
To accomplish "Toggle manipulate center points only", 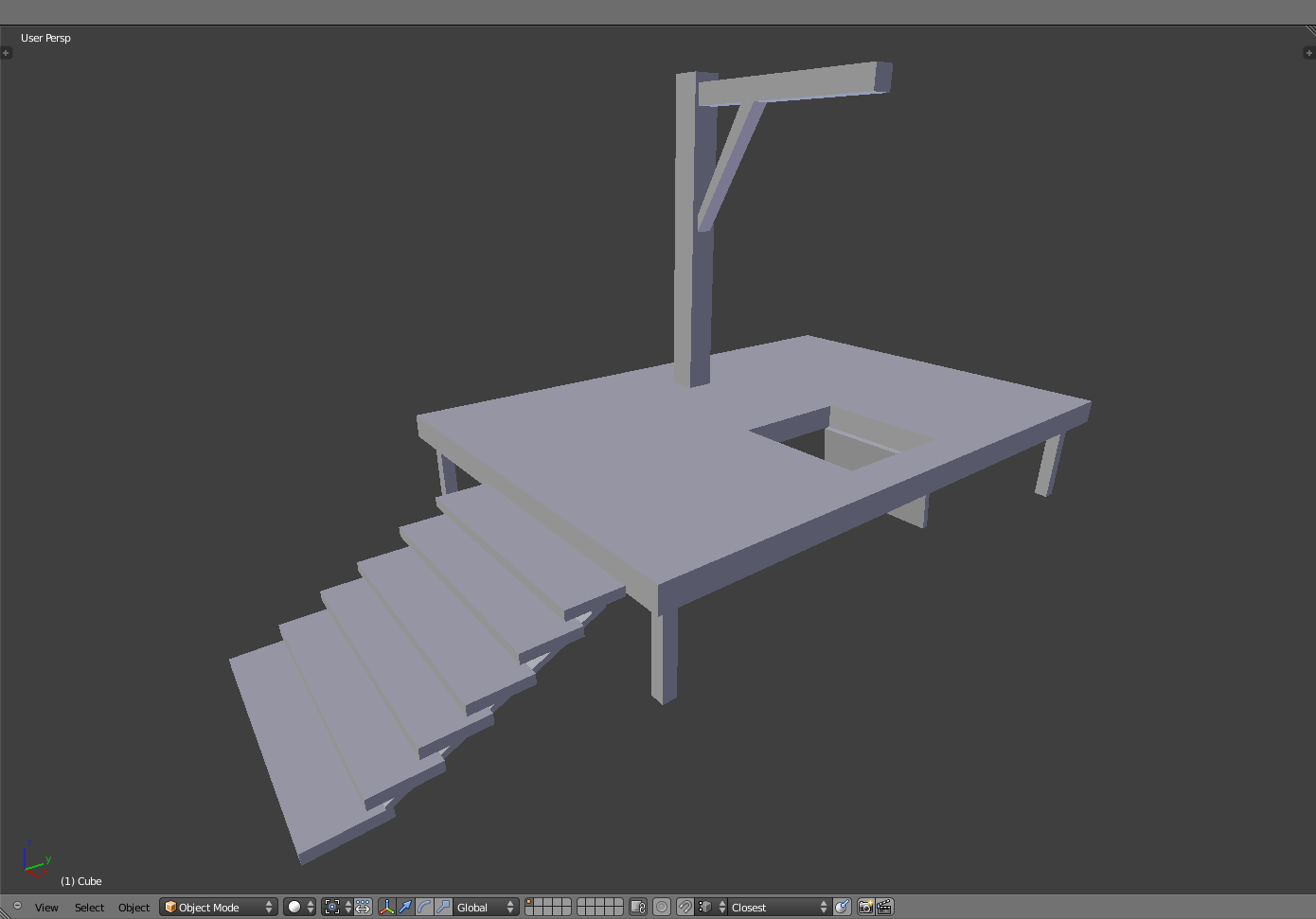I will [x=364, y=907].
